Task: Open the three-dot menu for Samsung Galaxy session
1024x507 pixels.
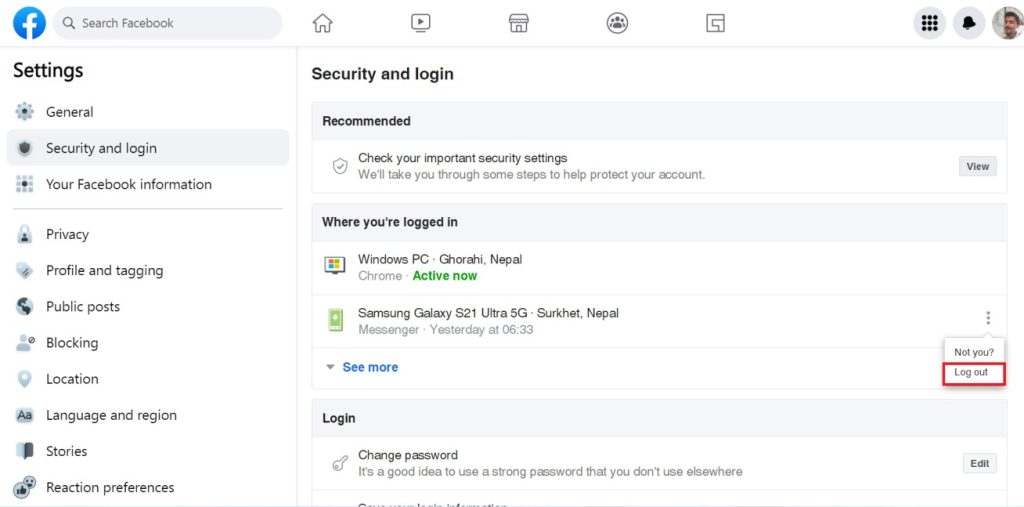Action: click(988, 318)
